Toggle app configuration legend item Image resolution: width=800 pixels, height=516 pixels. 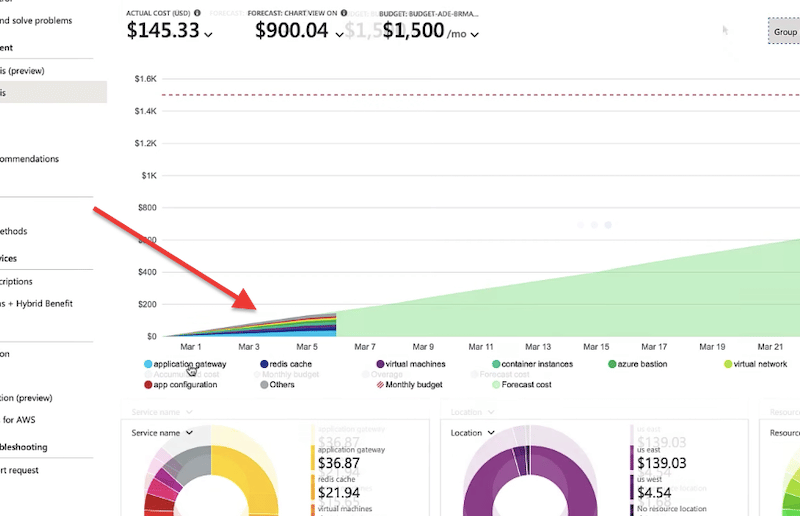point(181,384)
